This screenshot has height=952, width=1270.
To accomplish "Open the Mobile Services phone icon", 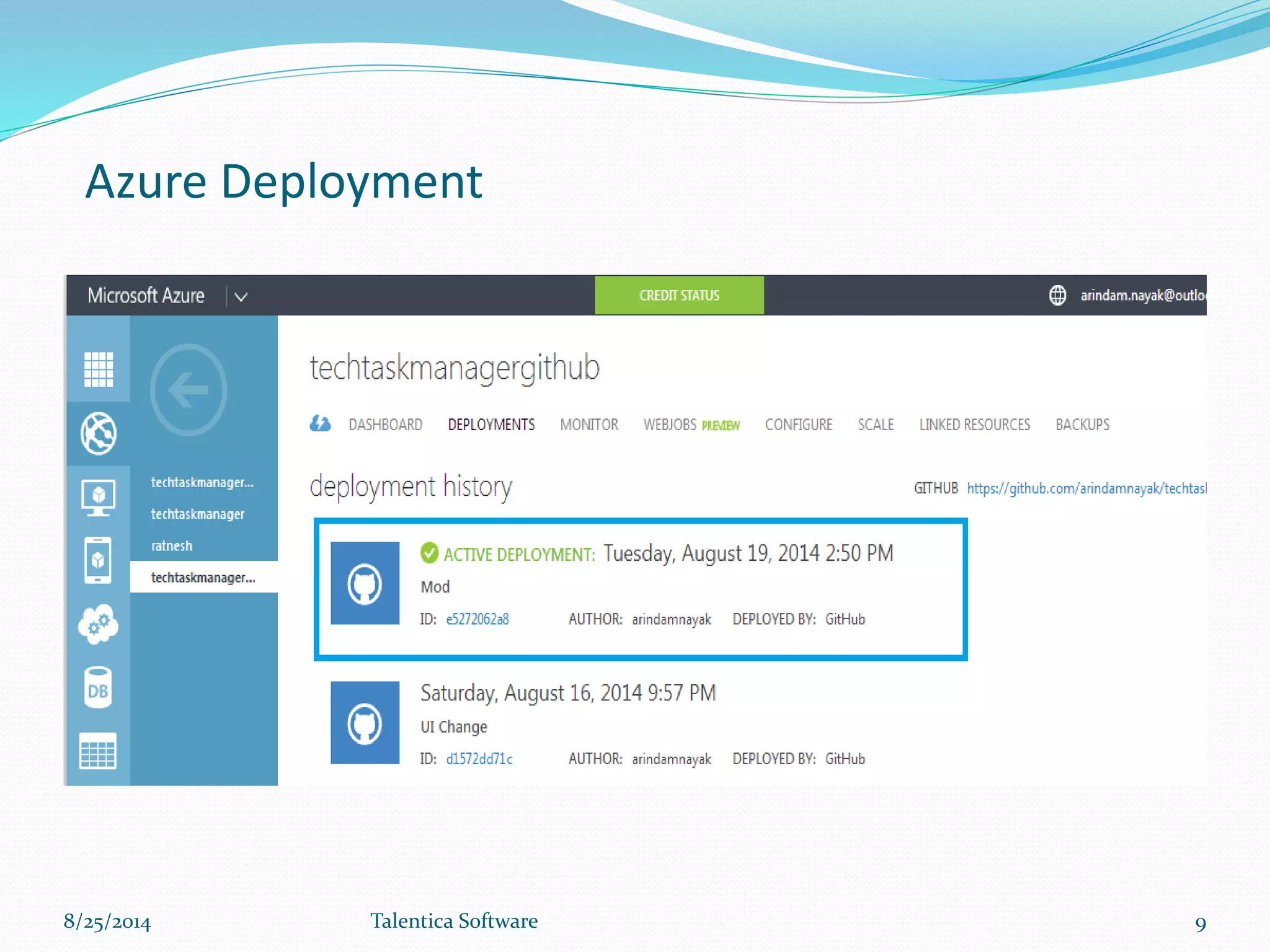I will click(x=98, y=560).
